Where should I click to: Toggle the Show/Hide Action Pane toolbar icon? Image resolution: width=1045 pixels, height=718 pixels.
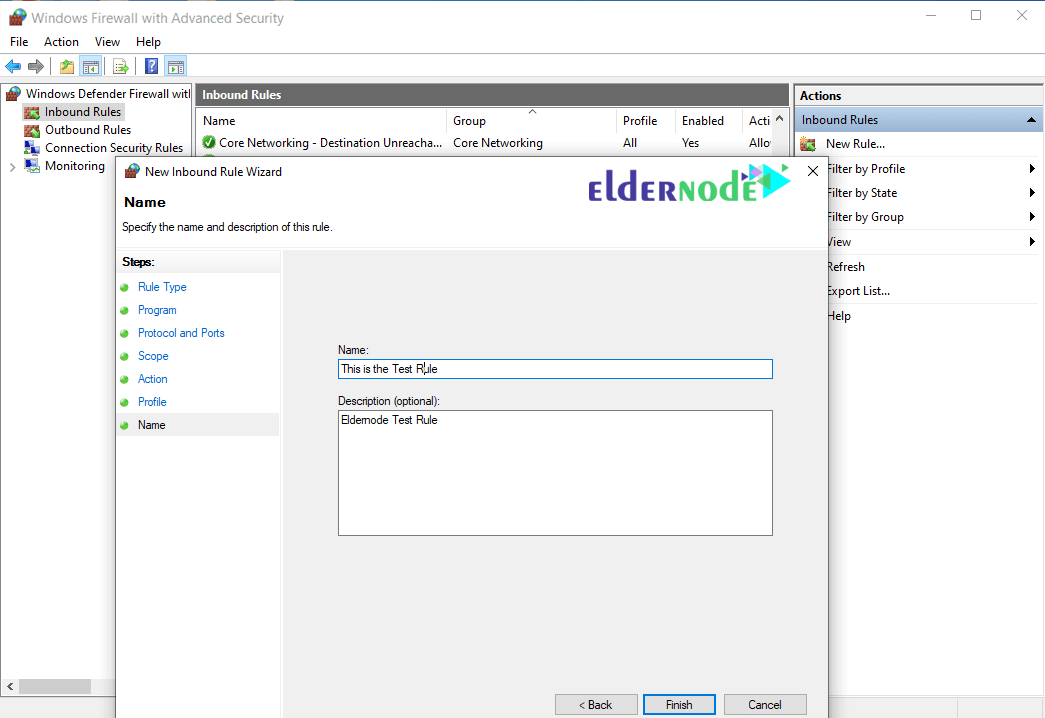[x=175, y=66]
